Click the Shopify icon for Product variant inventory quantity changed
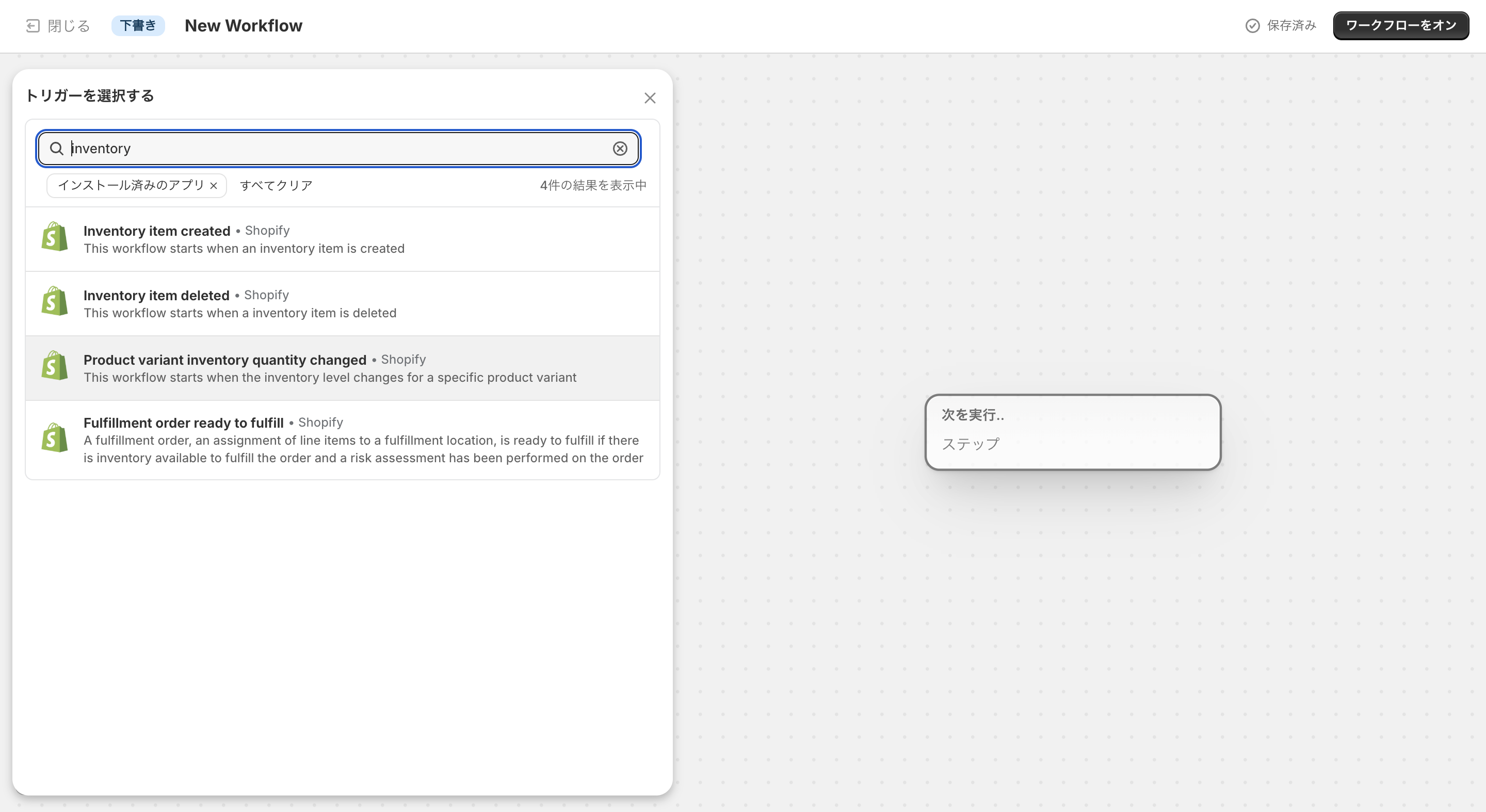Viewport: 1486px width, 812px height. pyautogui.click(x=54, y=365)
